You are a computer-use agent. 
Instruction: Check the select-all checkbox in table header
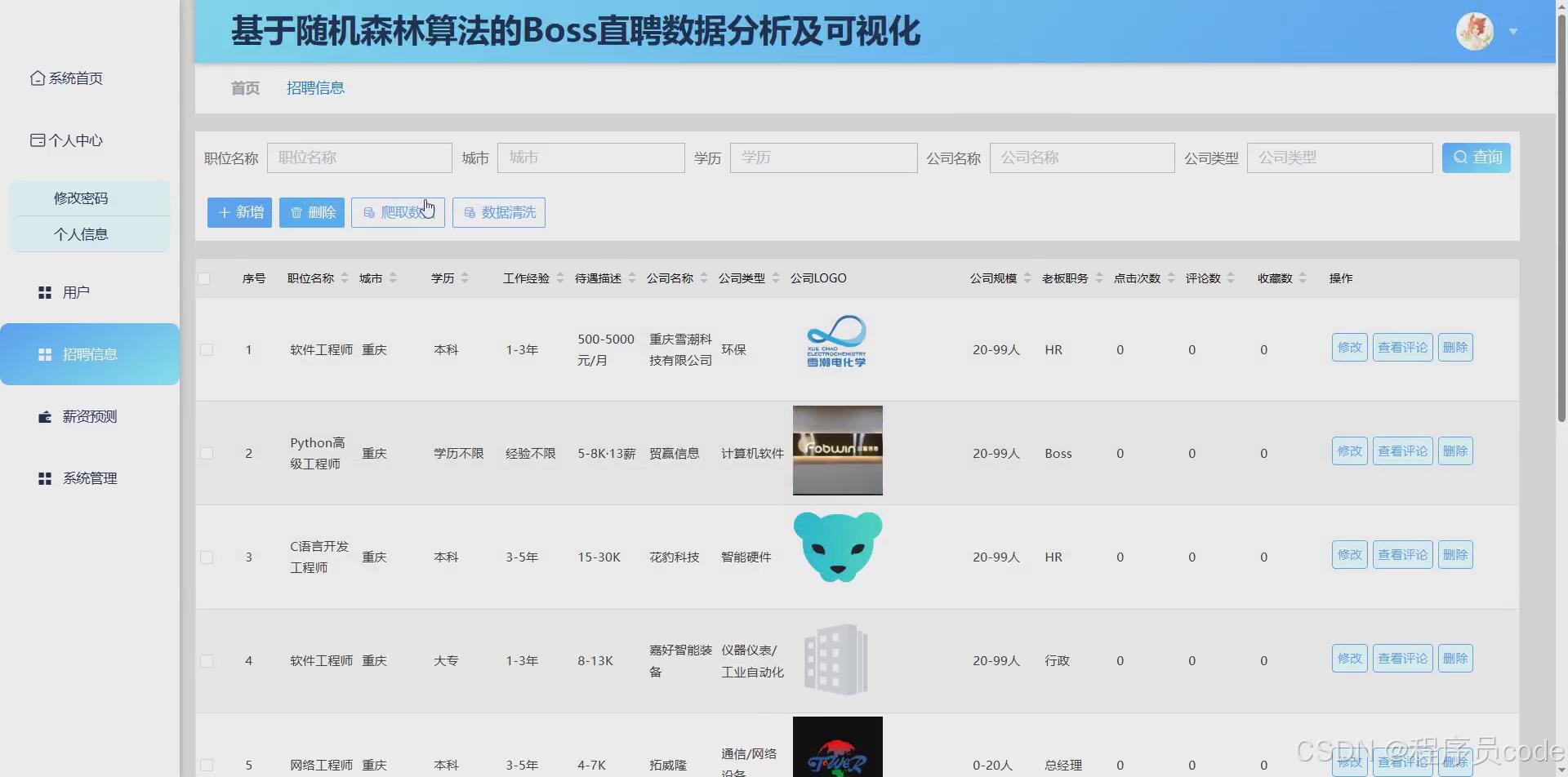point(205,278)
